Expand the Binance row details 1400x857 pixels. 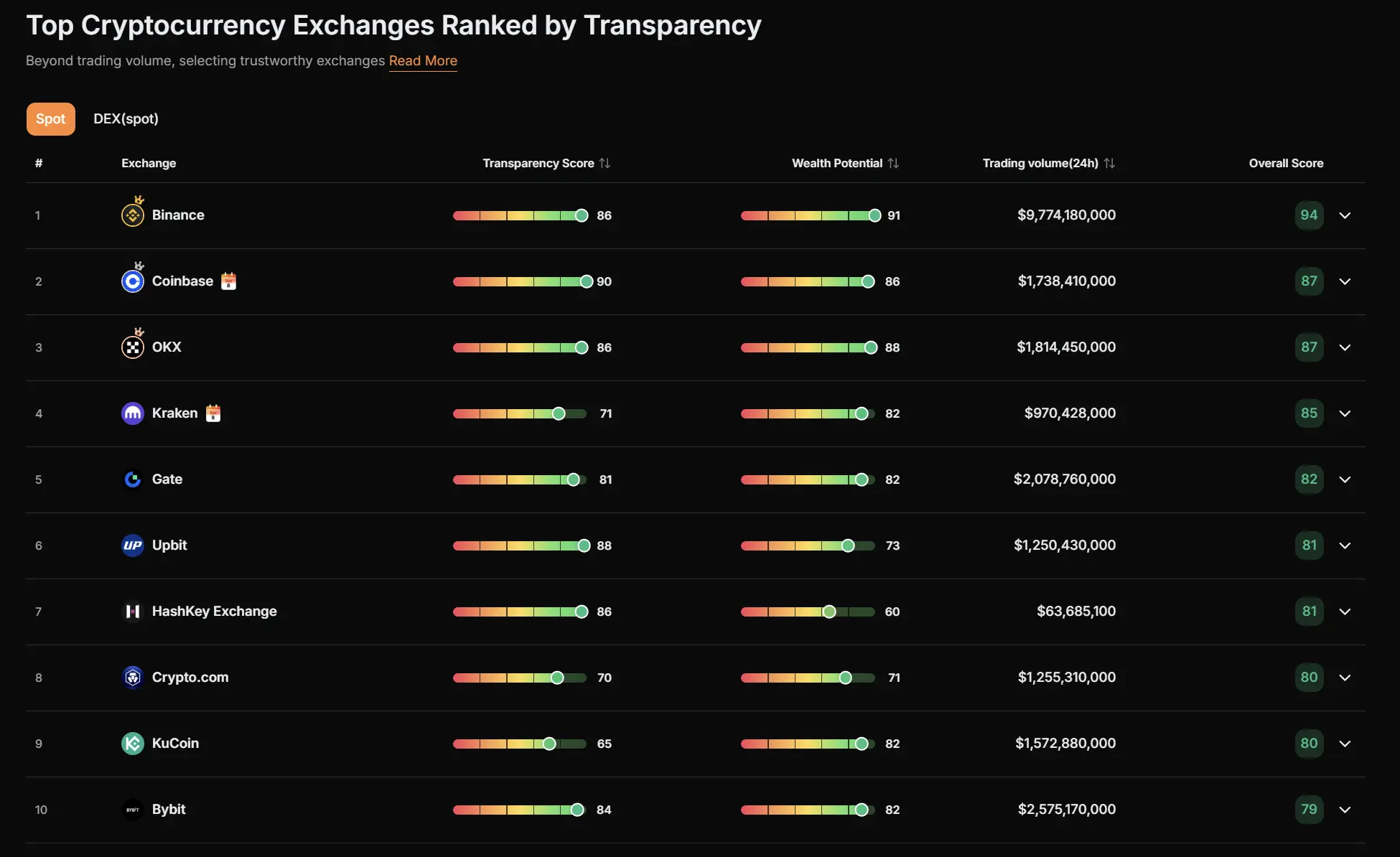[1345, 215]
